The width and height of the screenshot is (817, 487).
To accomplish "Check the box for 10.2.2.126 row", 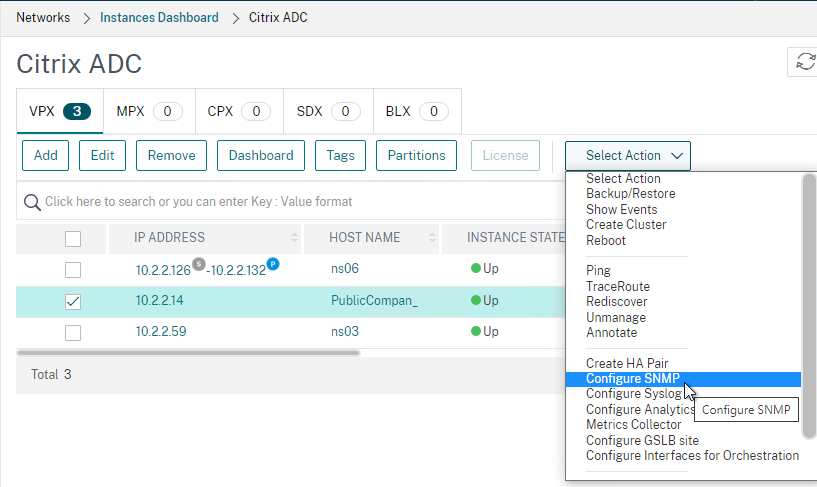I will (x=73, y=270).
